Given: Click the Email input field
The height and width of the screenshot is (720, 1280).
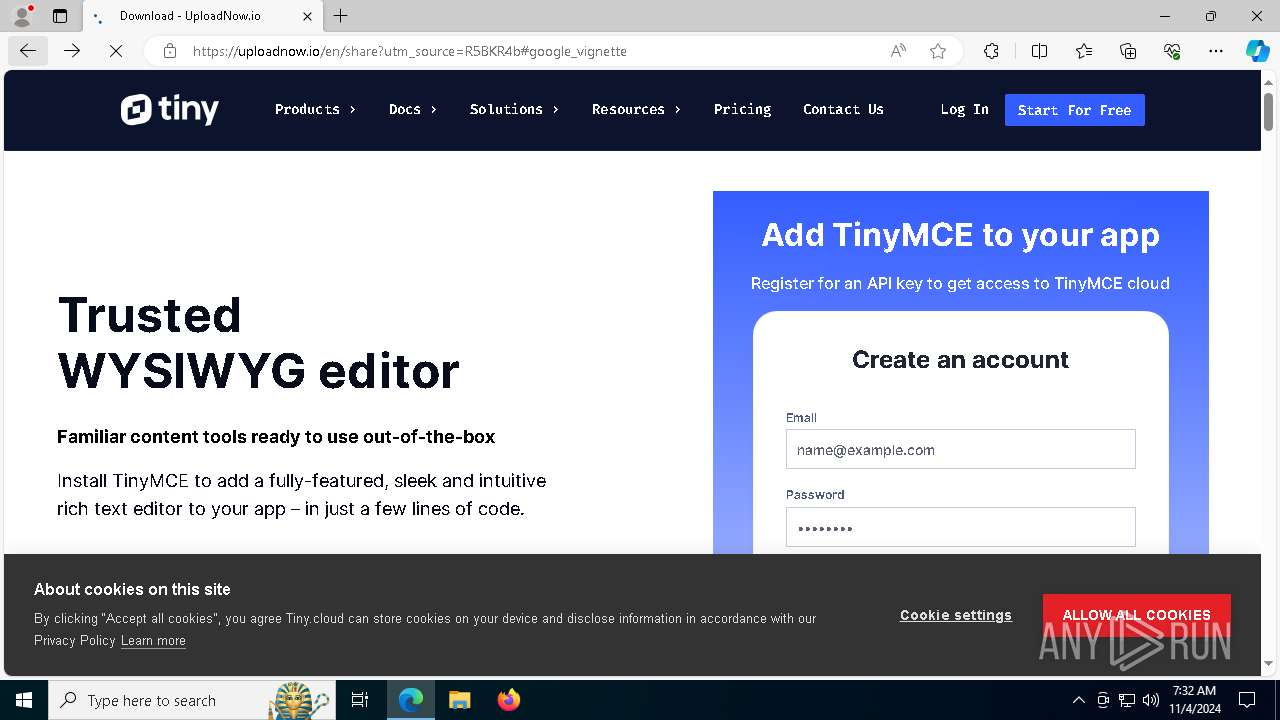Looking at the screenshot, I should coord(960,449).
